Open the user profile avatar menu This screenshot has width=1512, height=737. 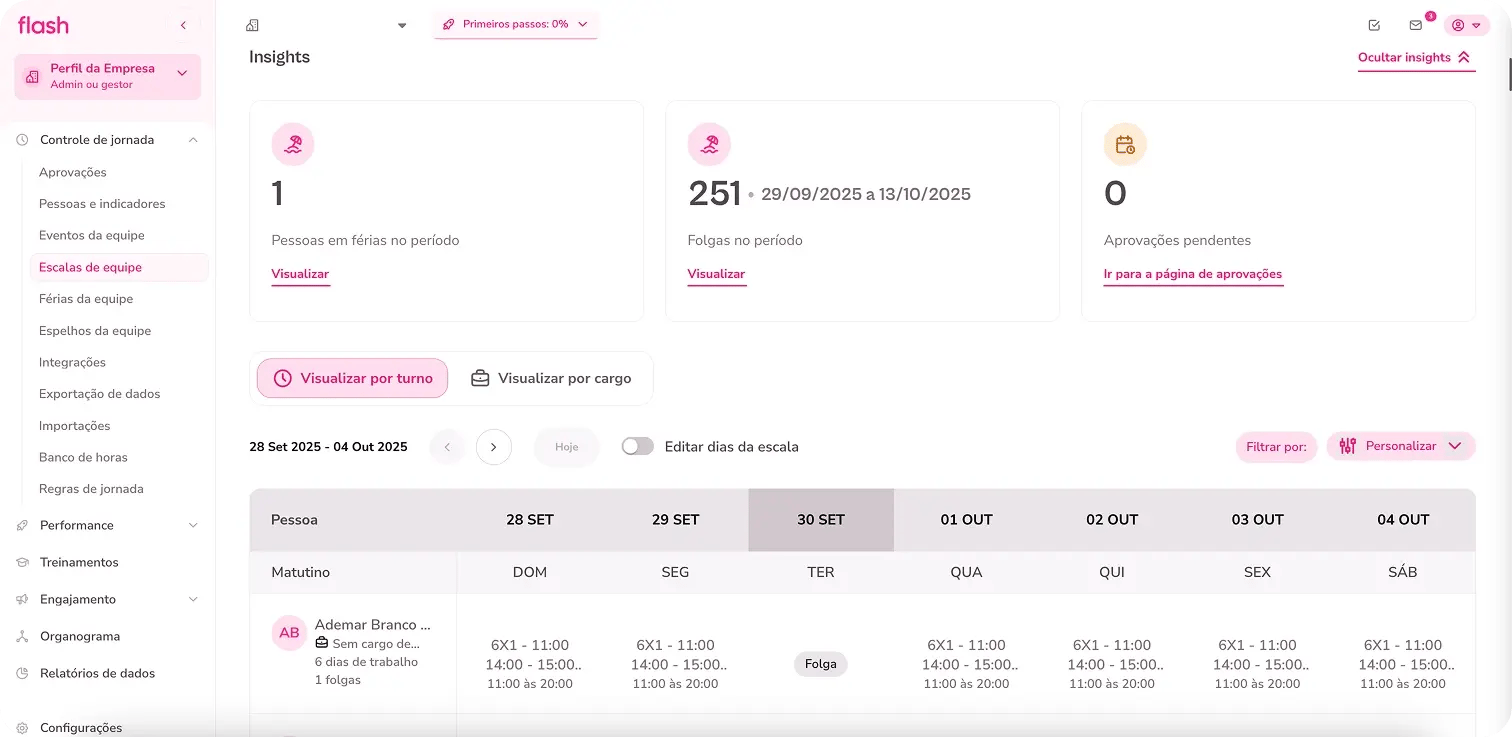(1466, 25)
